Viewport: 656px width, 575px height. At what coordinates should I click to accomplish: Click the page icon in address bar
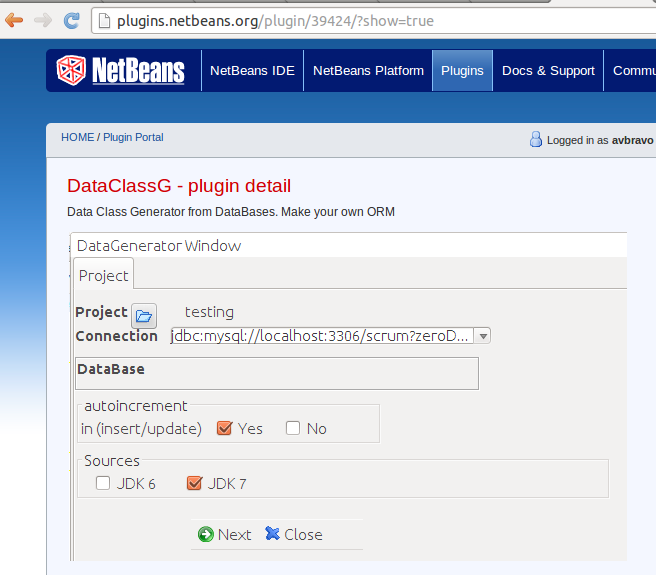coord(104,21)
